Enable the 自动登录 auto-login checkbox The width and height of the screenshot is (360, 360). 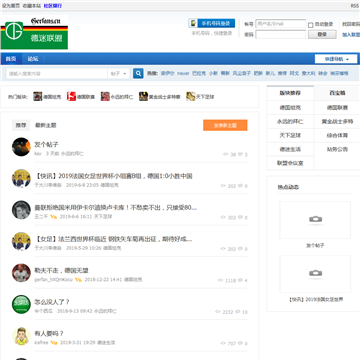310,25
